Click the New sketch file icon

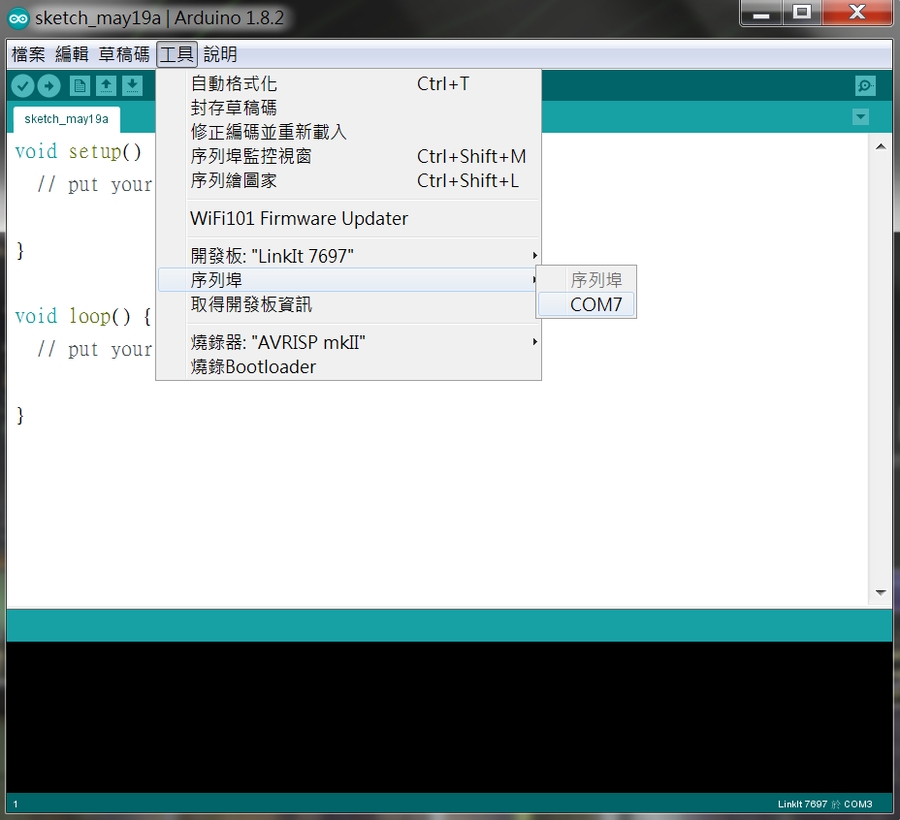(79, 86)
